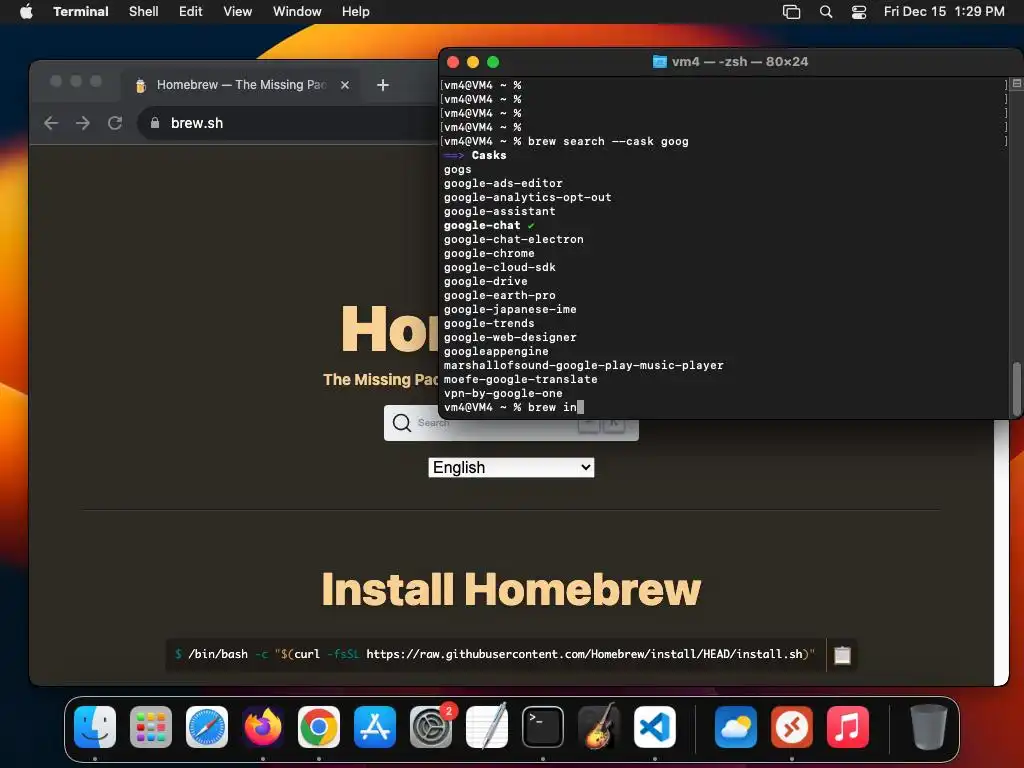Open Control Center in menu bar
Viewport: 1024px width, 768px height.
point(859,11)
